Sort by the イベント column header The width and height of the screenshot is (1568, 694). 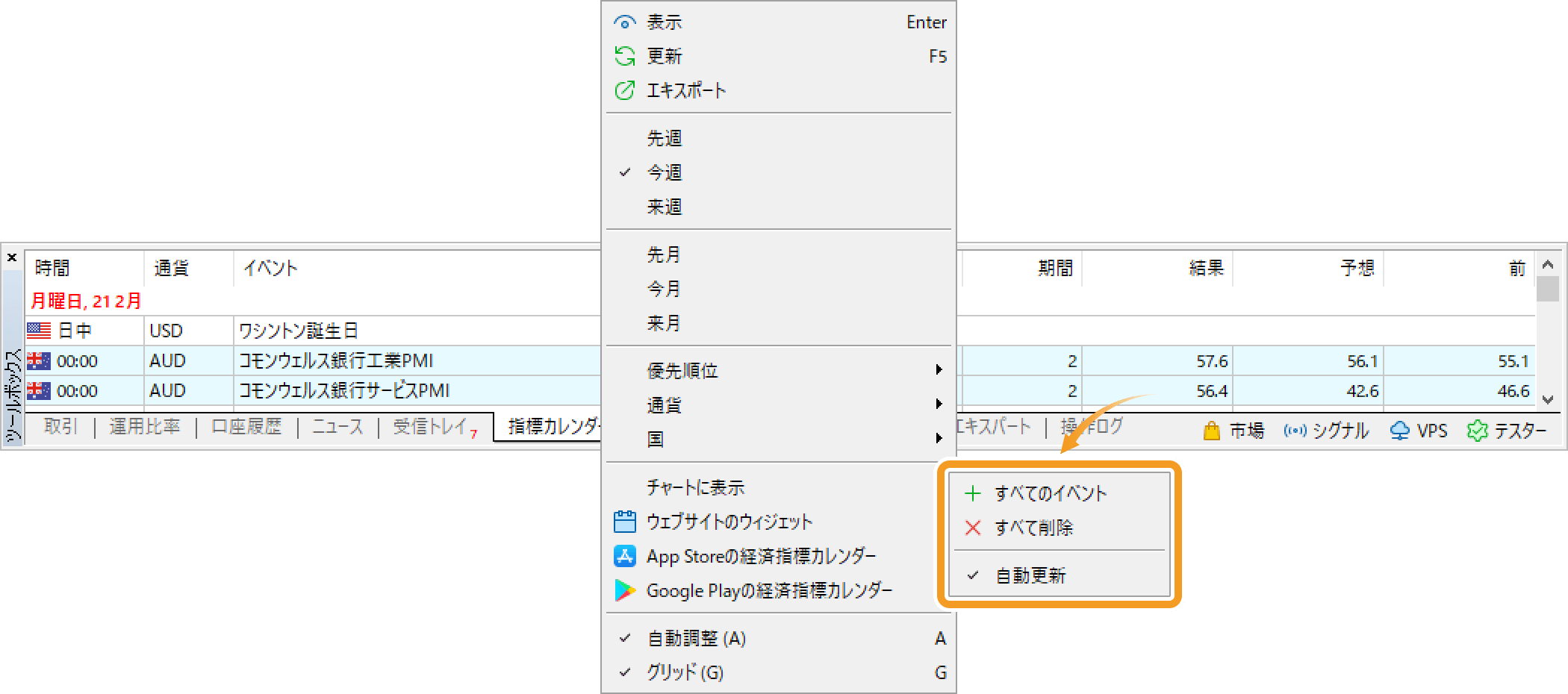[x=417, y=268]
